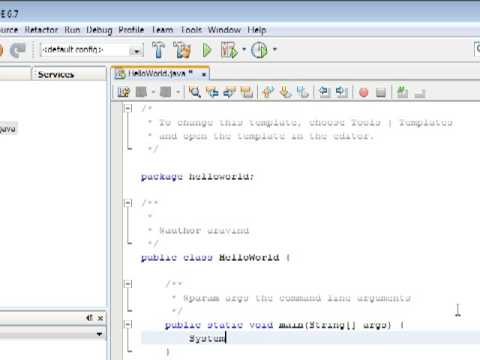Go to Previous Bookmark icon

click(268, 92)
